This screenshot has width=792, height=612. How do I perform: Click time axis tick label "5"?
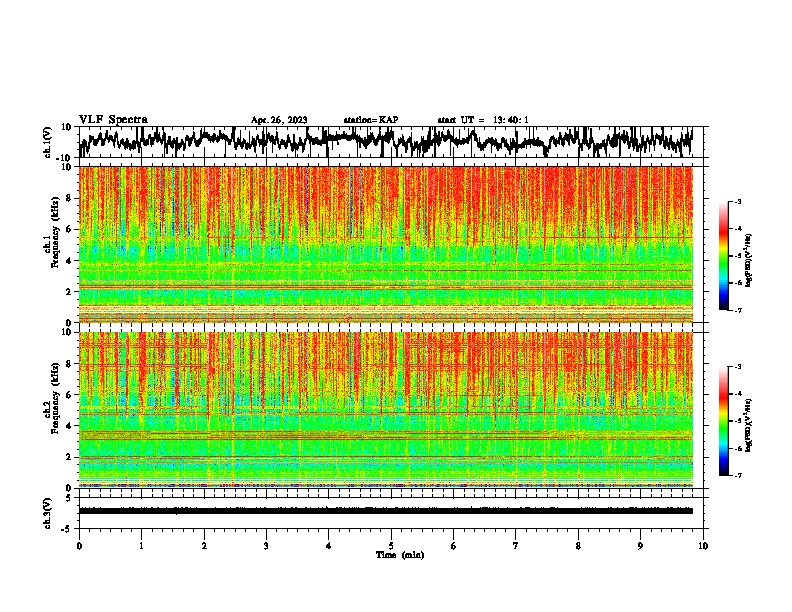tap(391, 546)
